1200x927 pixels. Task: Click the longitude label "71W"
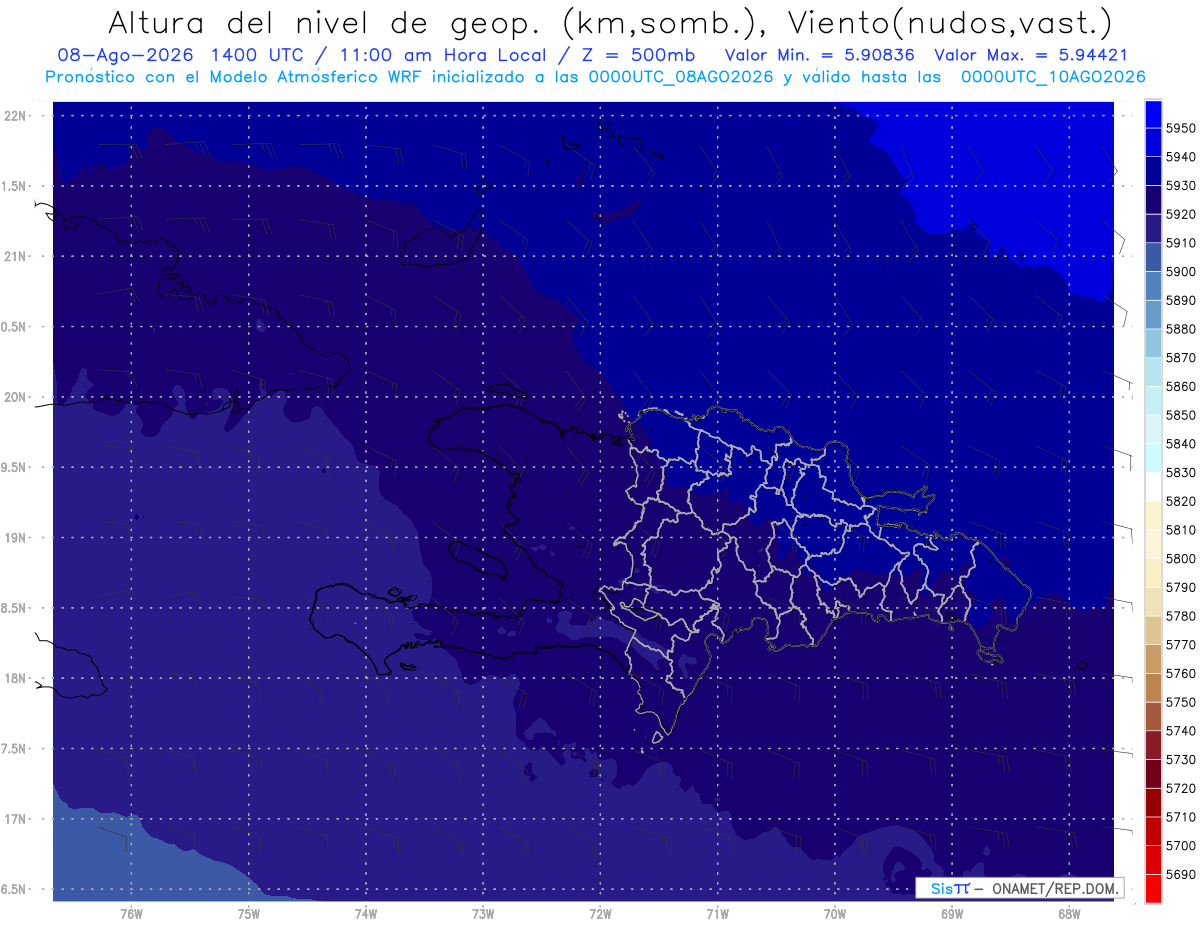[x=717, y=913]
